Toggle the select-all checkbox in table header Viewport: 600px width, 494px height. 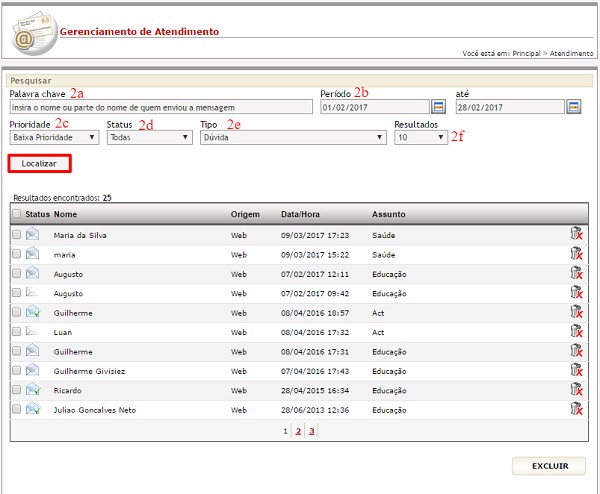pos(16,214)
